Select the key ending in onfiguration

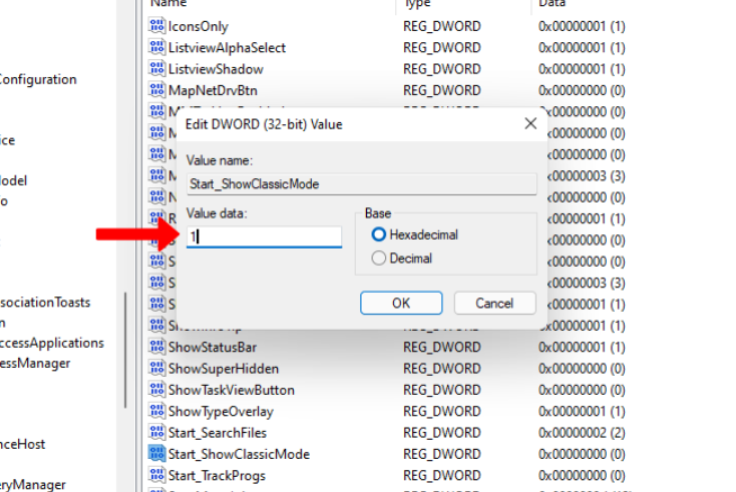coord(38,79)
